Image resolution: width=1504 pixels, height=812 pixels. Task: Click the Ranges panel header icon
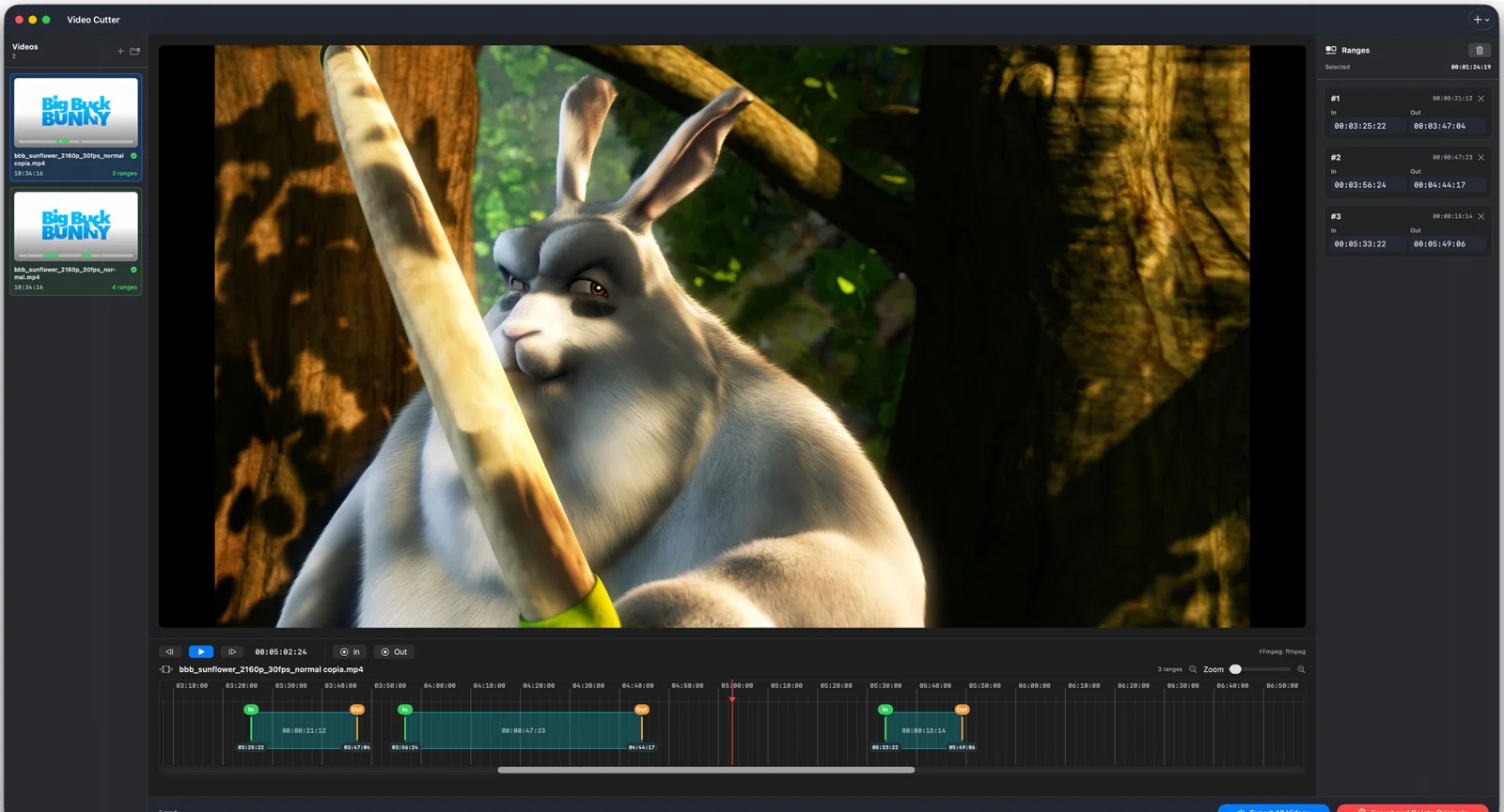click(x=1331, y=50)
